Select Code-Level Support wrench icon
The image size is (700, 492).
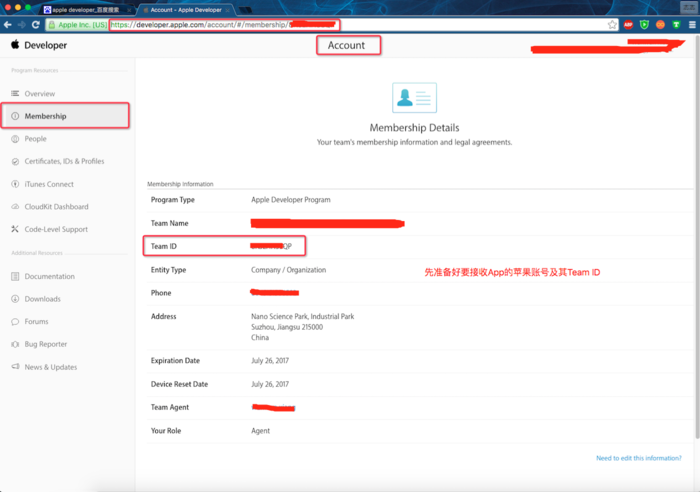(x=15, y=229)
